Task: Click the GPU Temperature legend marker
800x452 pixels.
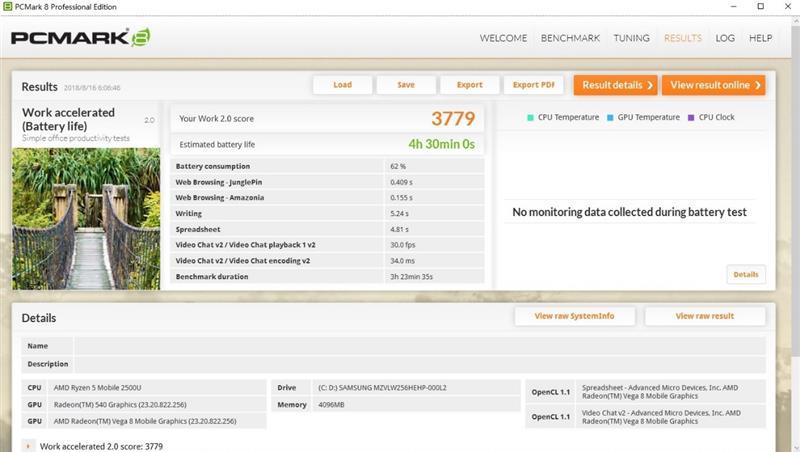Action: 610,117
